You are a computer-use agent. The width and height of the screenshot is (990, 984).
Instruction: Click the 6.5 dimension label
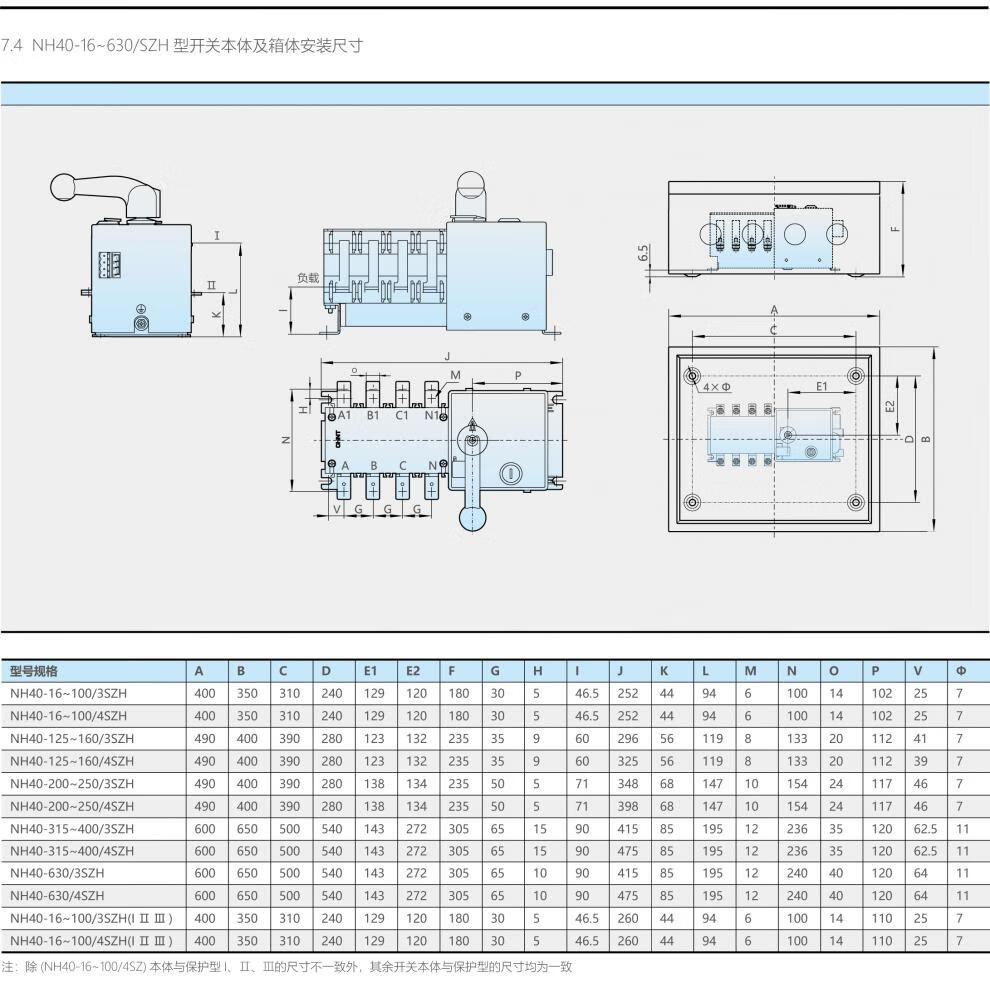click(643, 253)
